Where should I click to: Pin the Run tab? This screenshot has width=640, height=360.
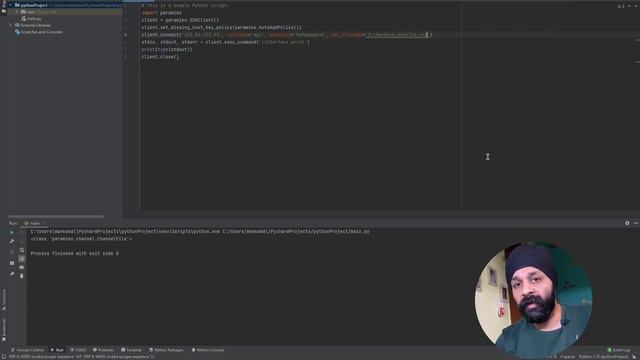tap(12, 274)
